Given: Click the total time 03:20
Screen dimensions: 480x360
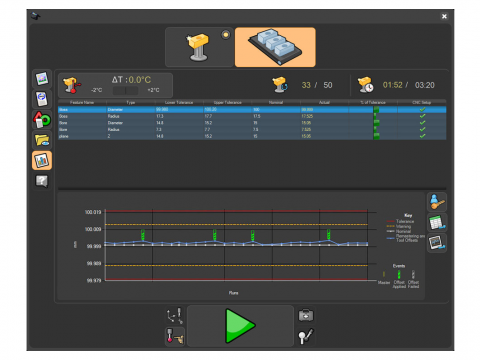Looking at the screenshot, I should (424, 85).
